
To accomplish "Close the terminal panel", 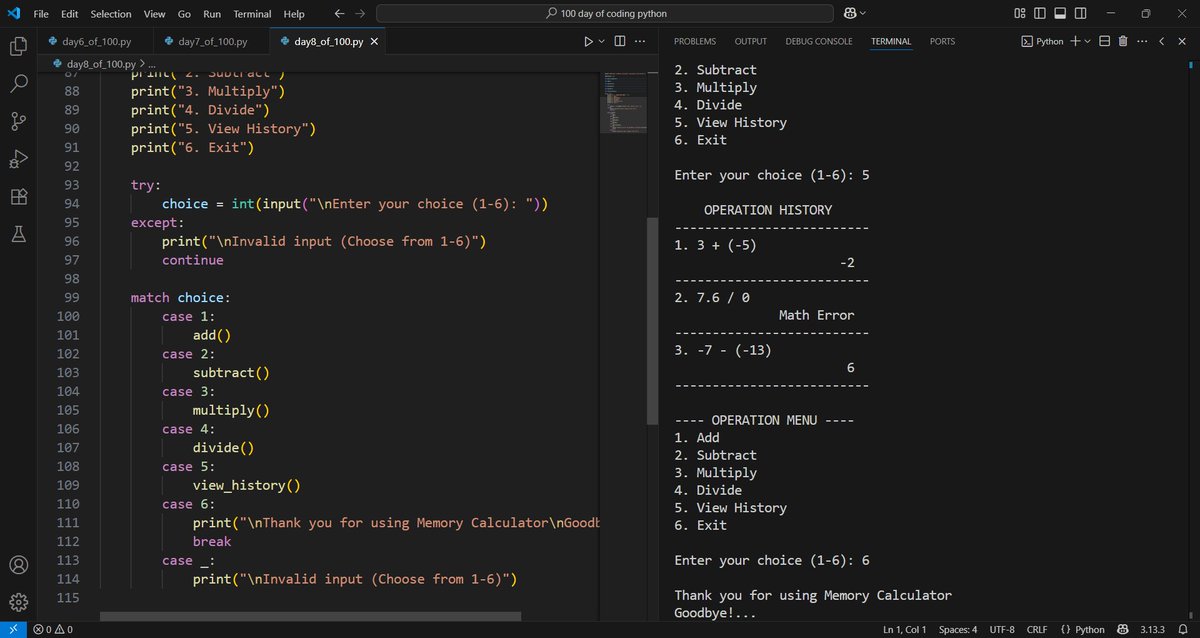I will [x=1182, y=41].
